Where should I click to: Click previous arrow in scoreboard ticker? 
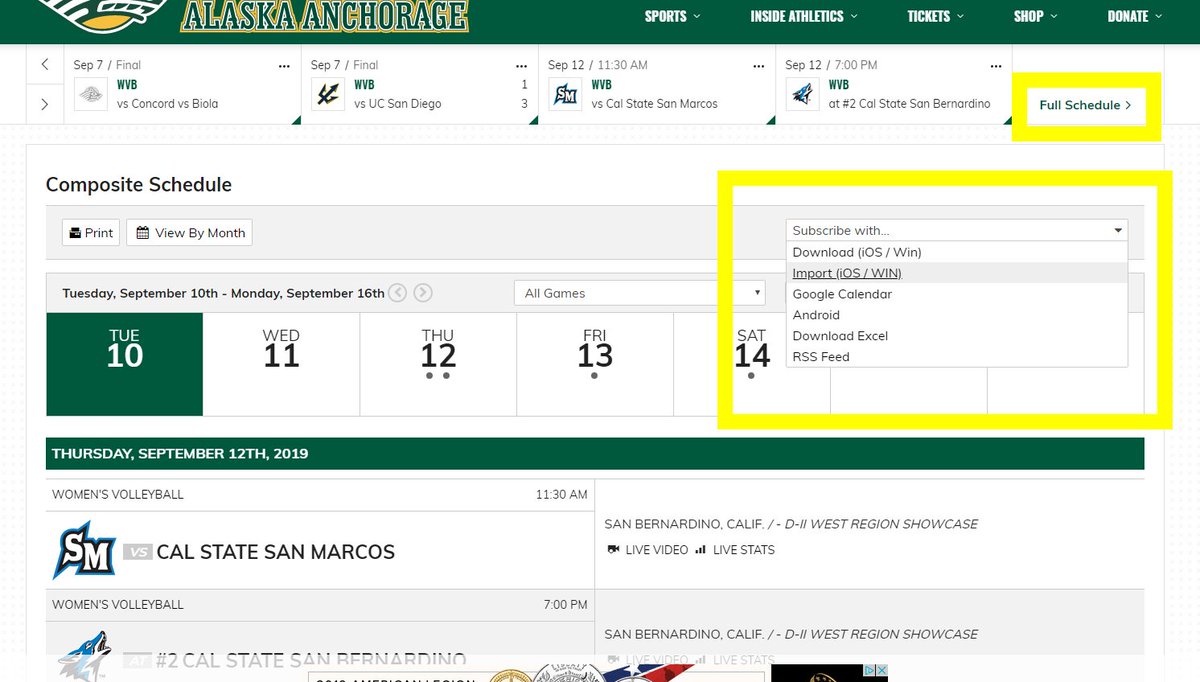click(45, 65)
